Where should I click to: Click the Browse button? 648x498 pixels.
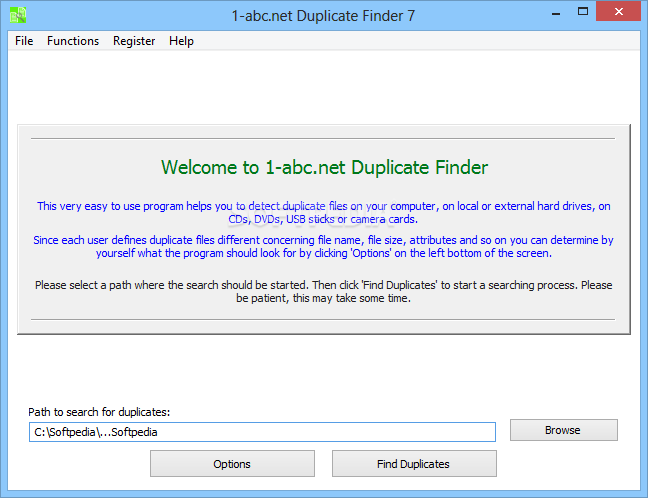click(564, 430)
